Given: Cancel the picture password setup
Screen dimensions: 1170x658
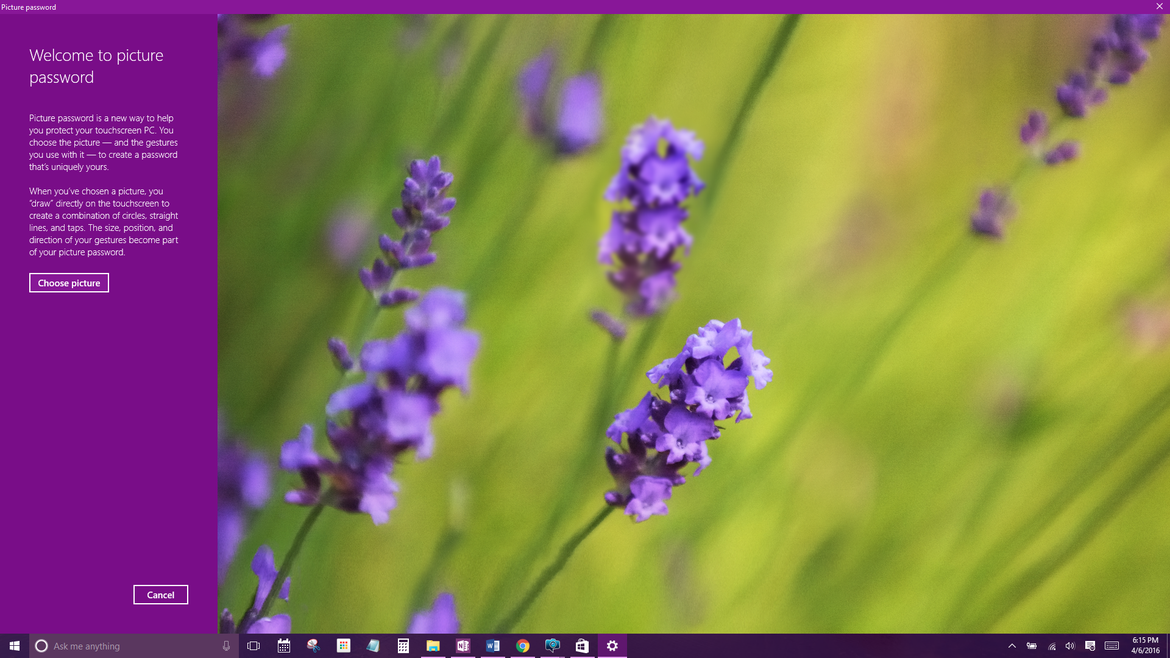Looking at the screenshot, I should [160, 594].
